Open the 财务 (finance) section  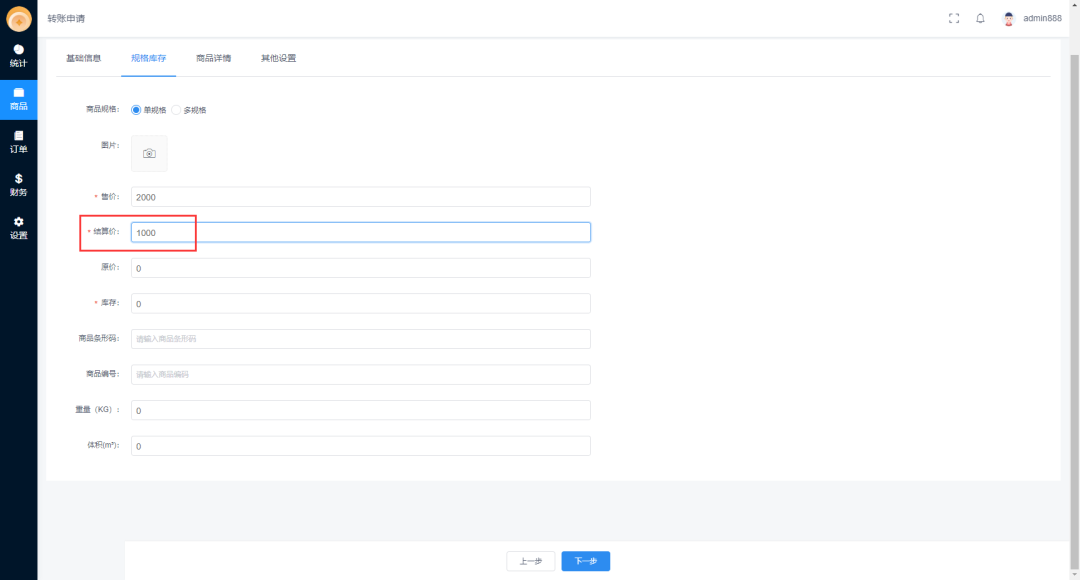click(x=18, y=186)
